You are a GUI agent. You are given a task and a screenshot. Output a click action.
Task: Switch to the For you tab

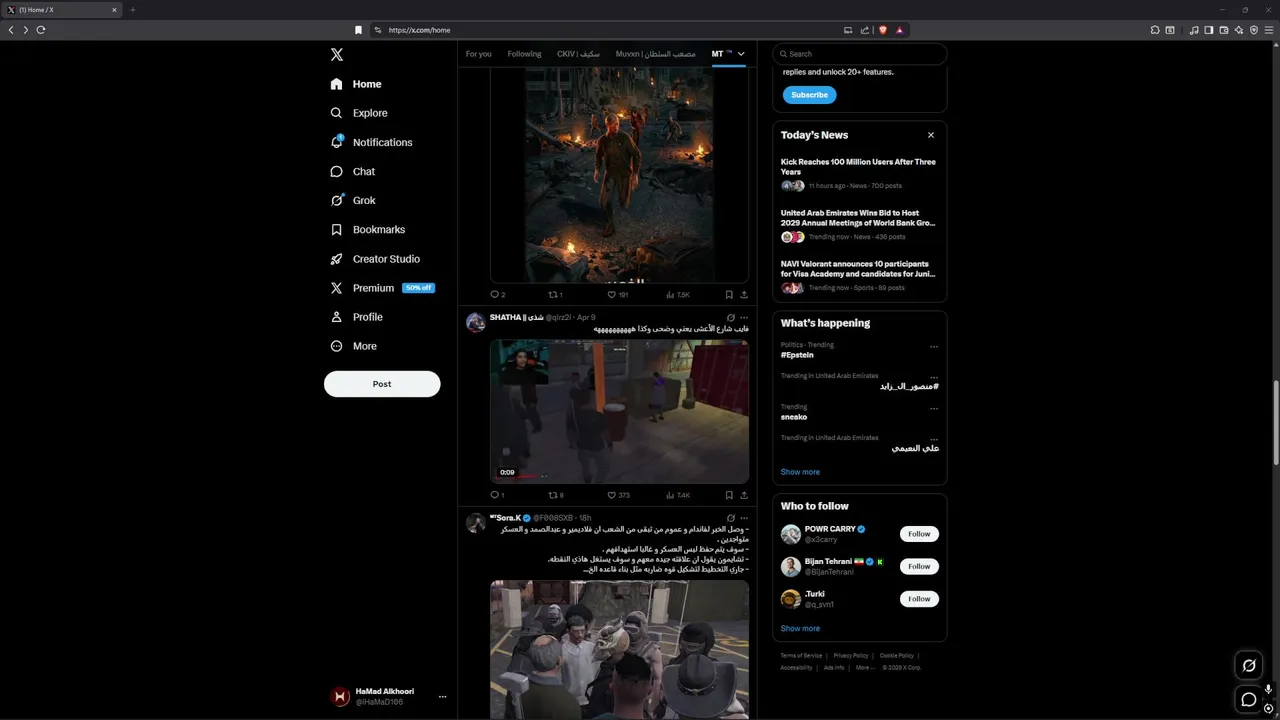point(478,54)
